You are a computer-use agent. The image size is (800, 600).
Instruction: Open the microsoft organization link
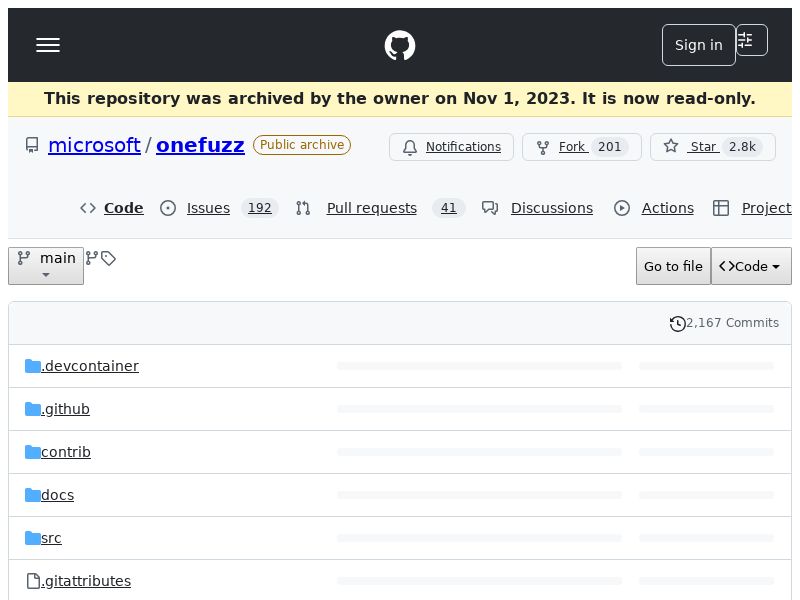point(94,145)
